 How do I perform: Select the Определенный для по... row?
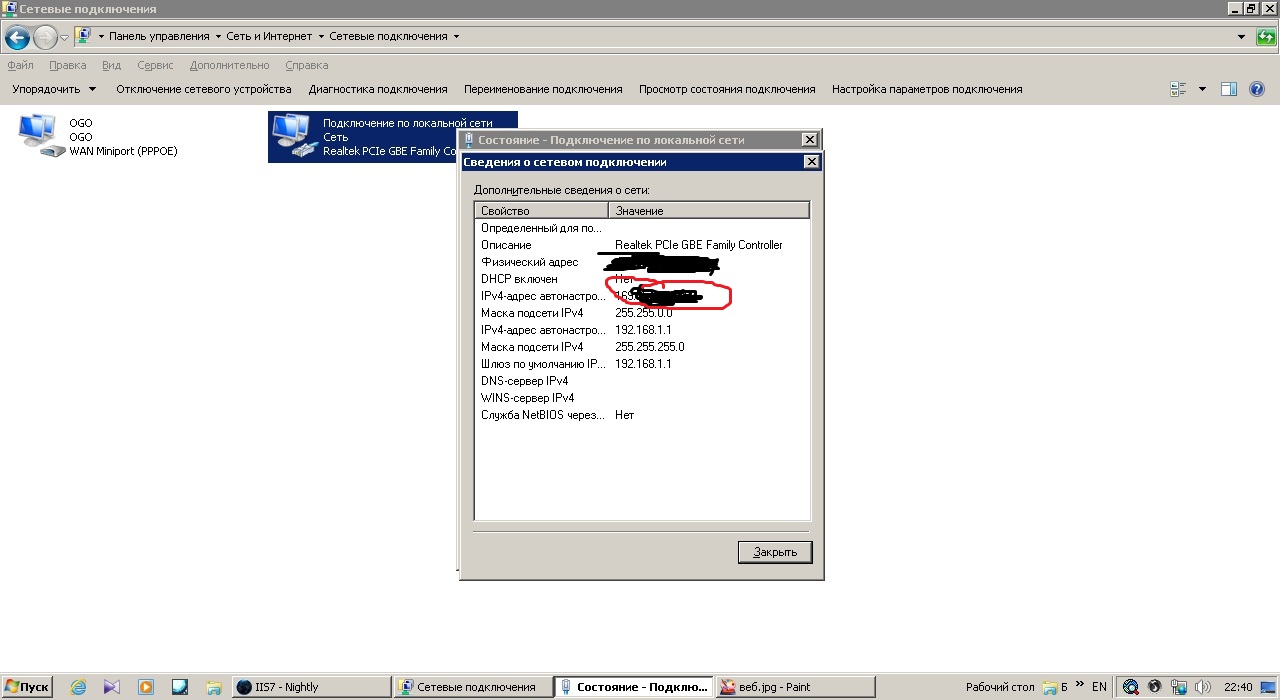click(642, 228)
